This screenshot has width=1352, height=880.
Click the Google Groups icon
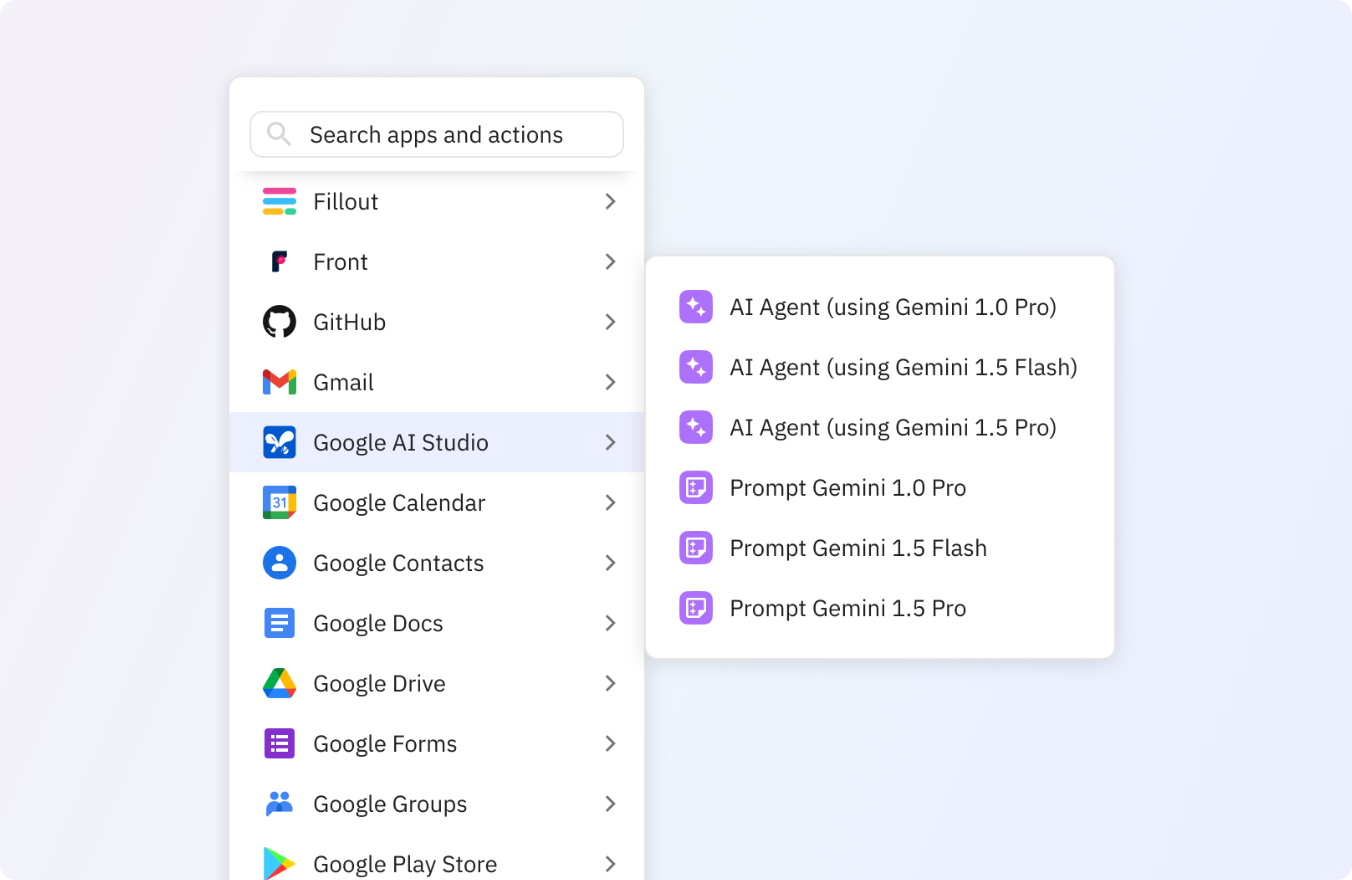point(279,803)
